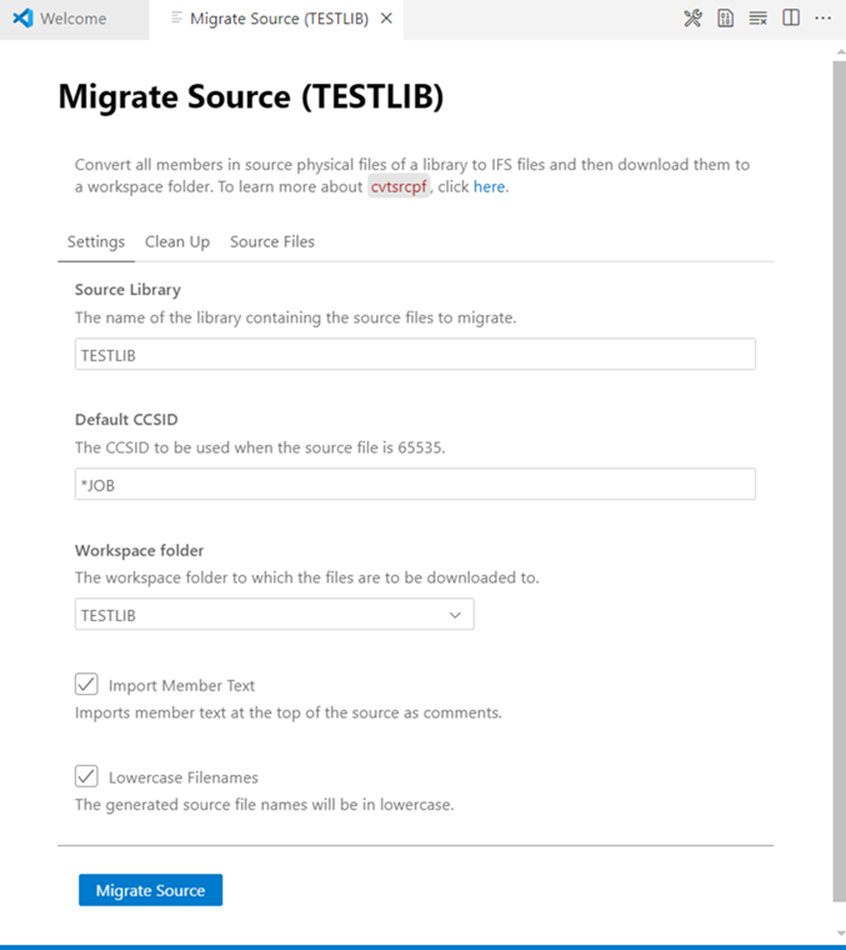
Task: Click the clear-all lines icon in toolbar
Action: (758, 18)
